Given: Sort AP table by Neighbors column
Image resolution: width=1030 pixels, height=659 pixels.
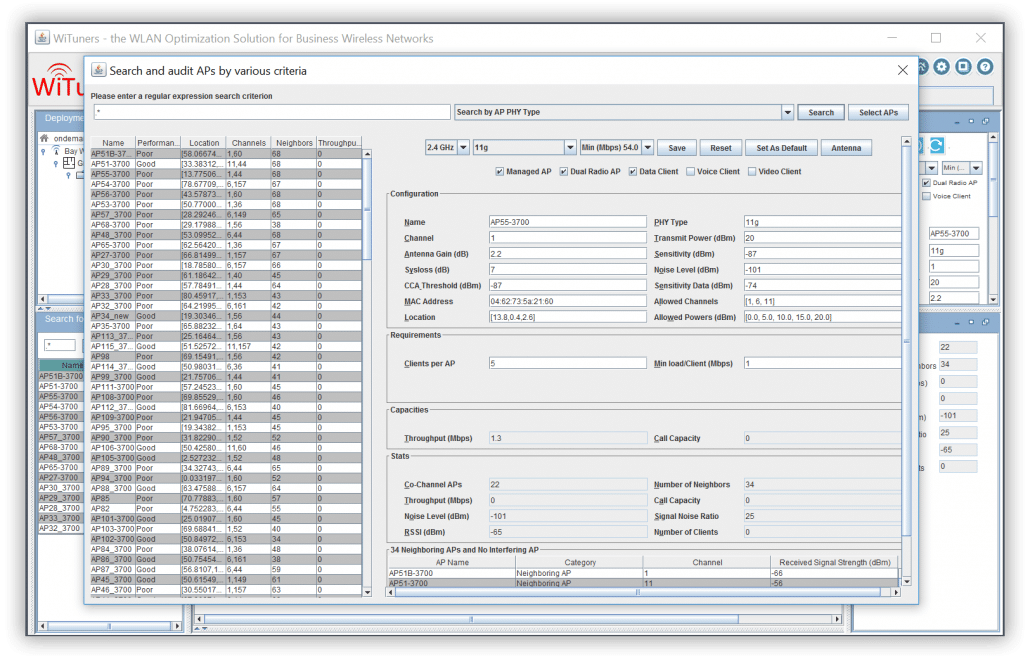Looking at the screenshot, I should click(x=294, y=143).
